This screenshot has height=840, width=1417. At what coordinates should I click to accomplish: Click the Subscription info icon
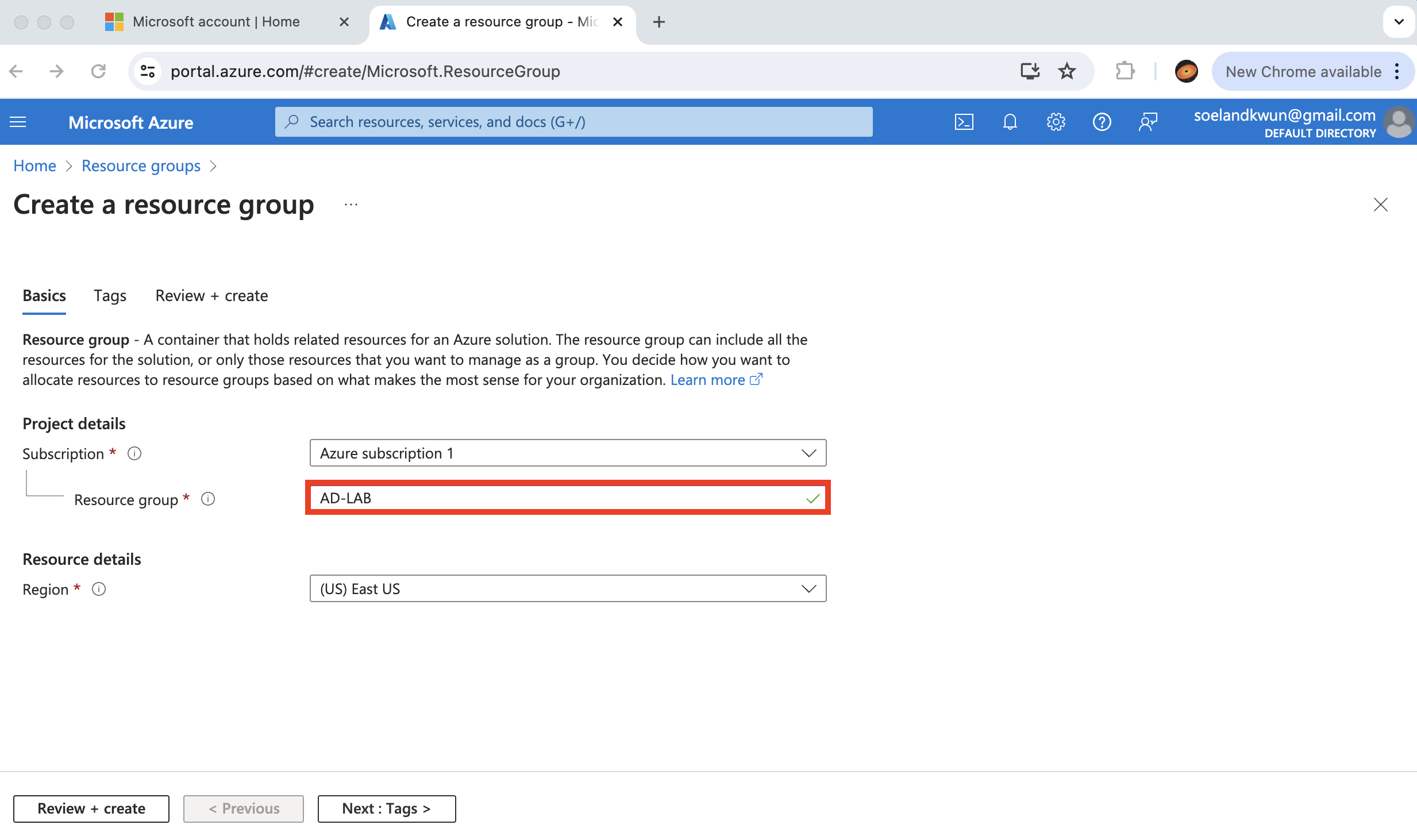134,453
